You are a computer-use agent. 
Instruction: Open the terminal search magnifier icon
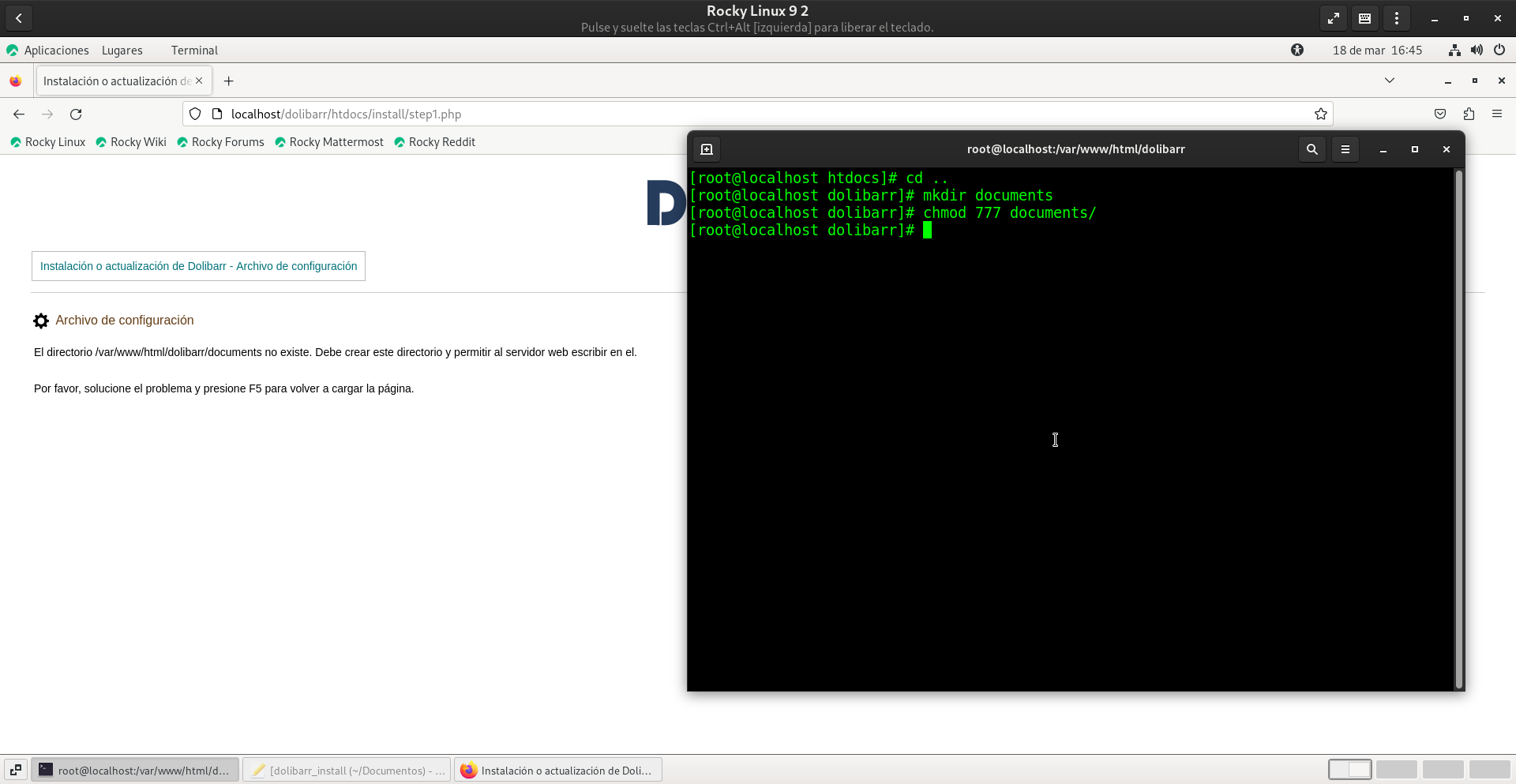point(1311,149)
